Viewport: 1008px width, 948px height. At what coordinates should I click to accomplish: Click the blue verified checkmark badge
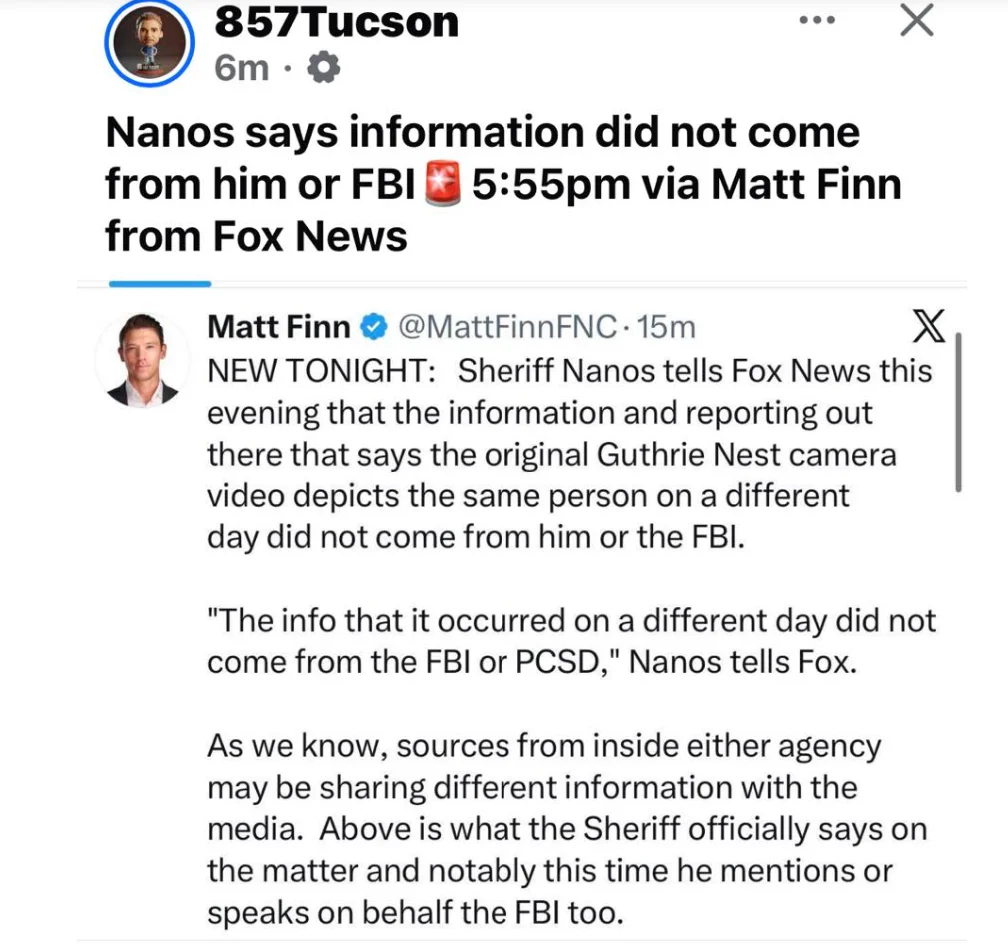coord(374,327)
